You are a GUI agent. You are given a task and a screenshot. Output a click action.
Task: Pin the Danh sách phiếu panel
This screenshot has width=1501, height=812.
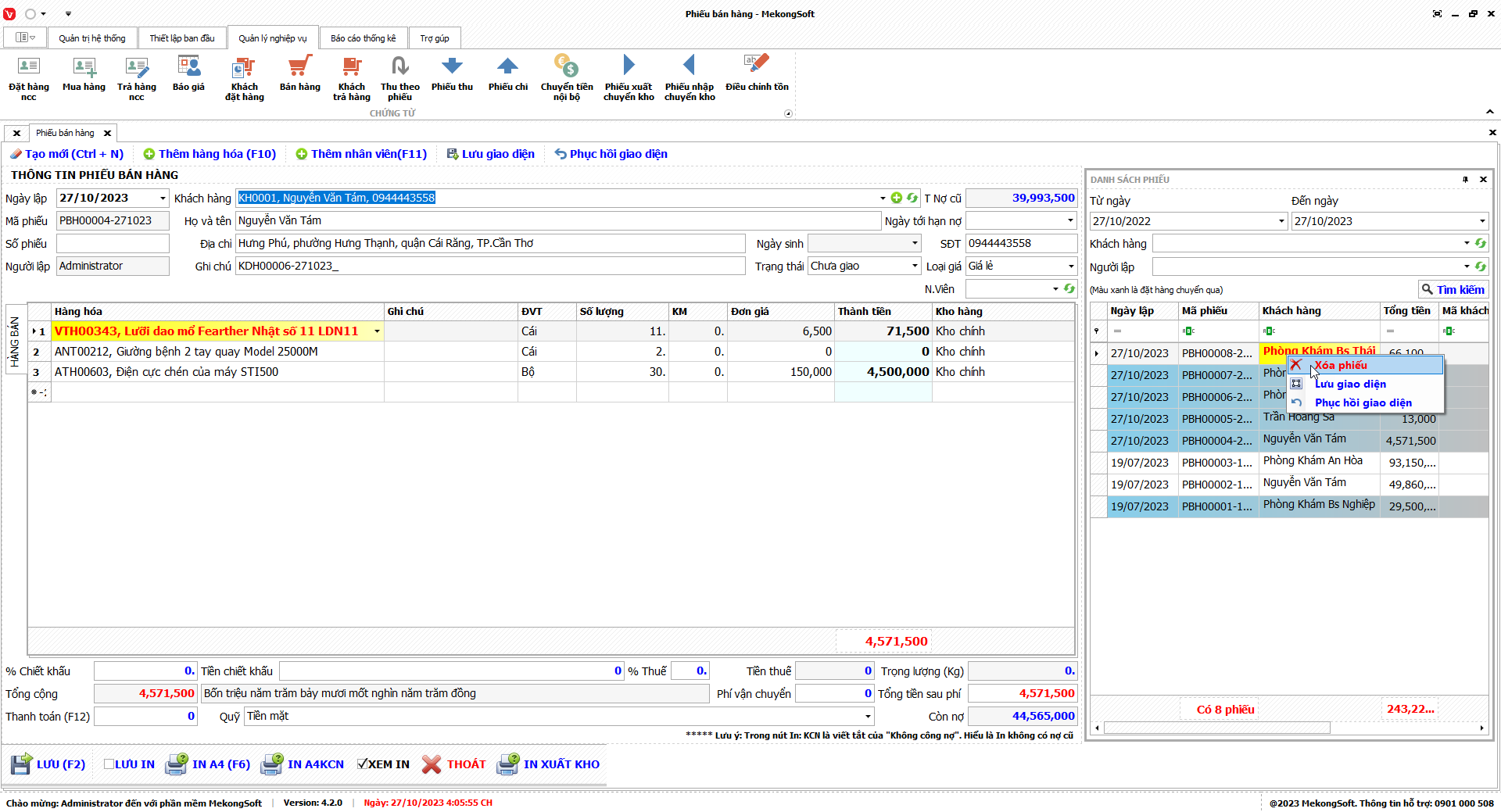tap(1465, 180)
